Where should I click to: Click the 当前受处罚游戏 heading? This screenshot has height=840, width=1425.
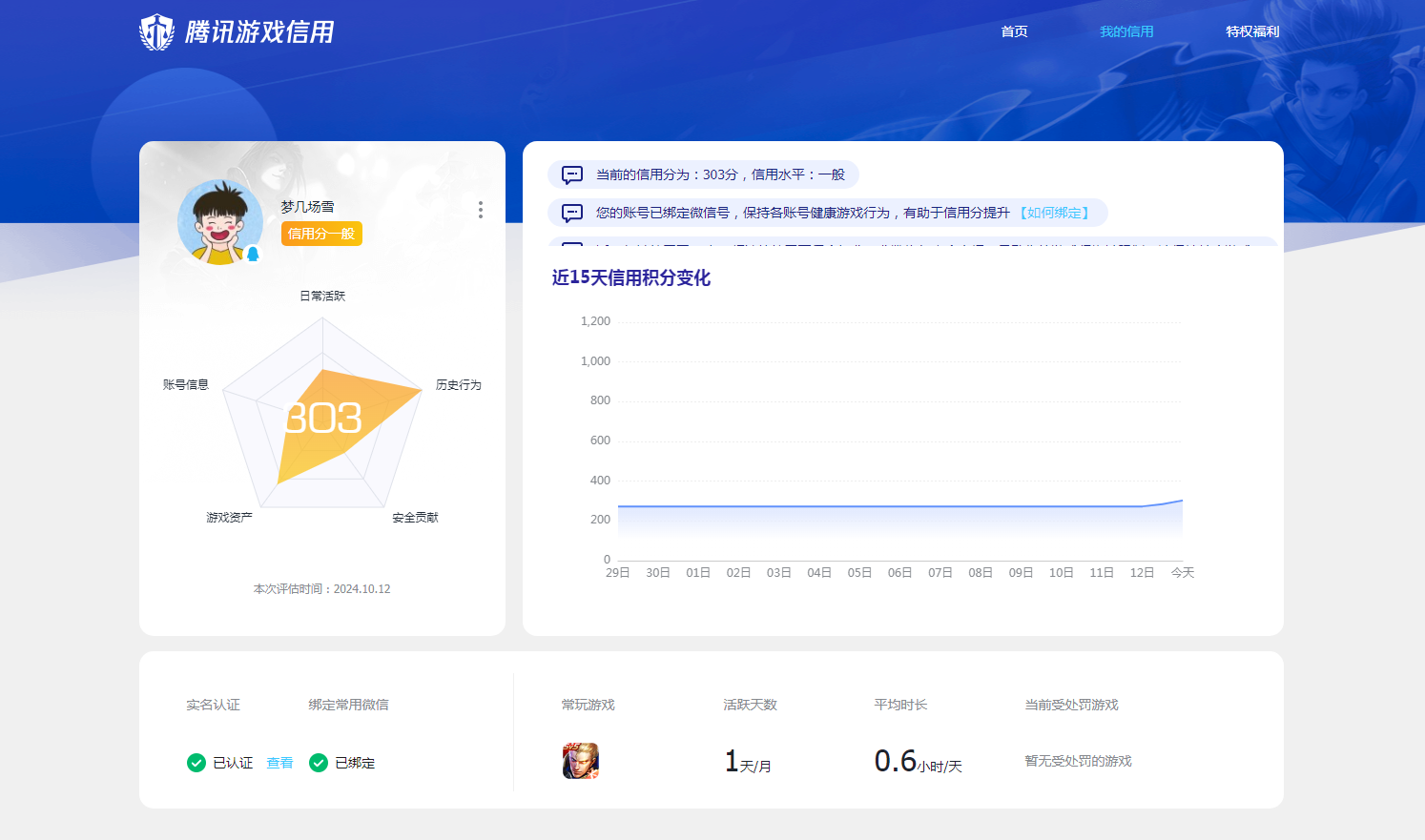(x=1071, y=705)
